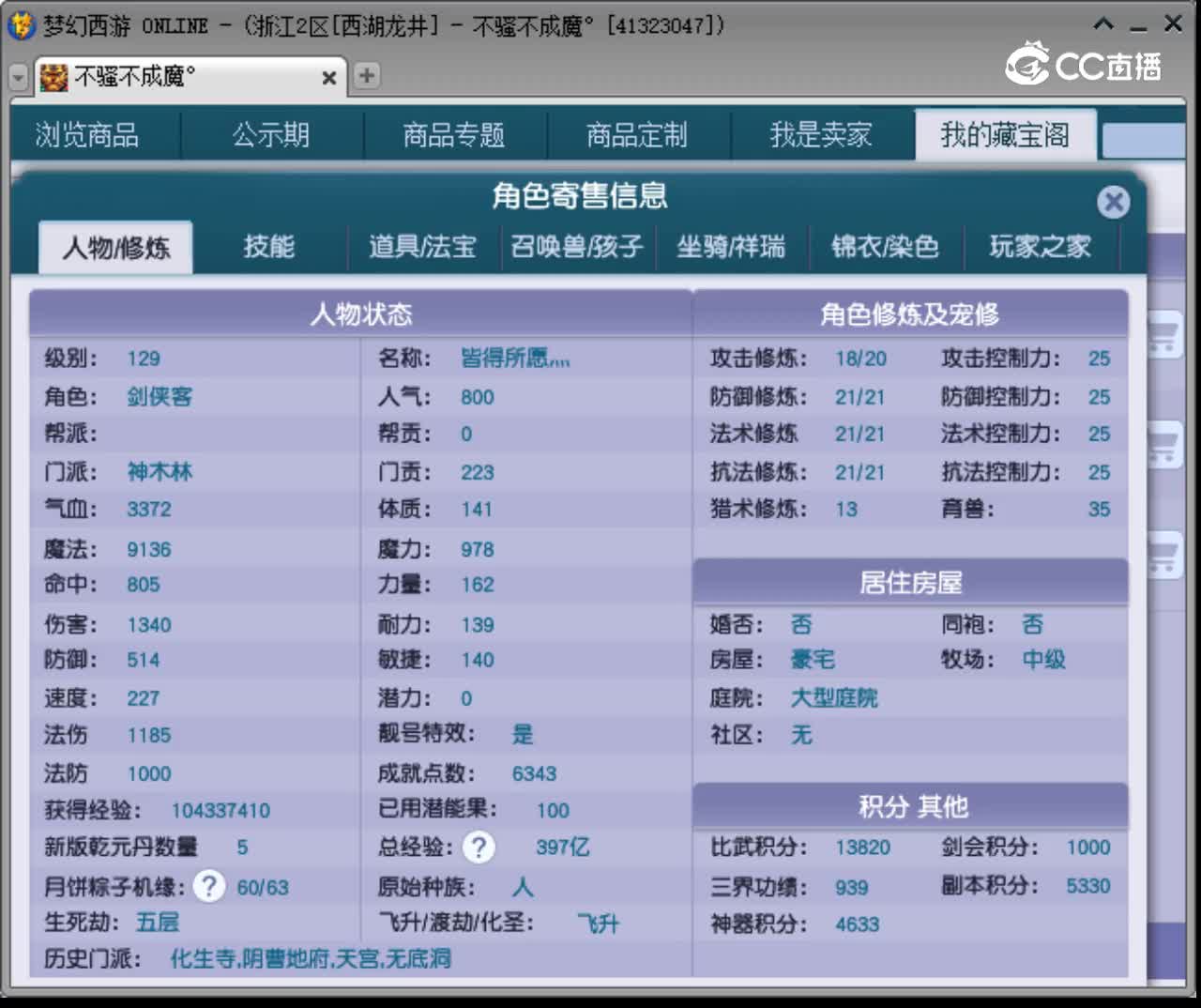
Task: Click the 成就点数 value 6343
Action: click(x=534, y=773)
